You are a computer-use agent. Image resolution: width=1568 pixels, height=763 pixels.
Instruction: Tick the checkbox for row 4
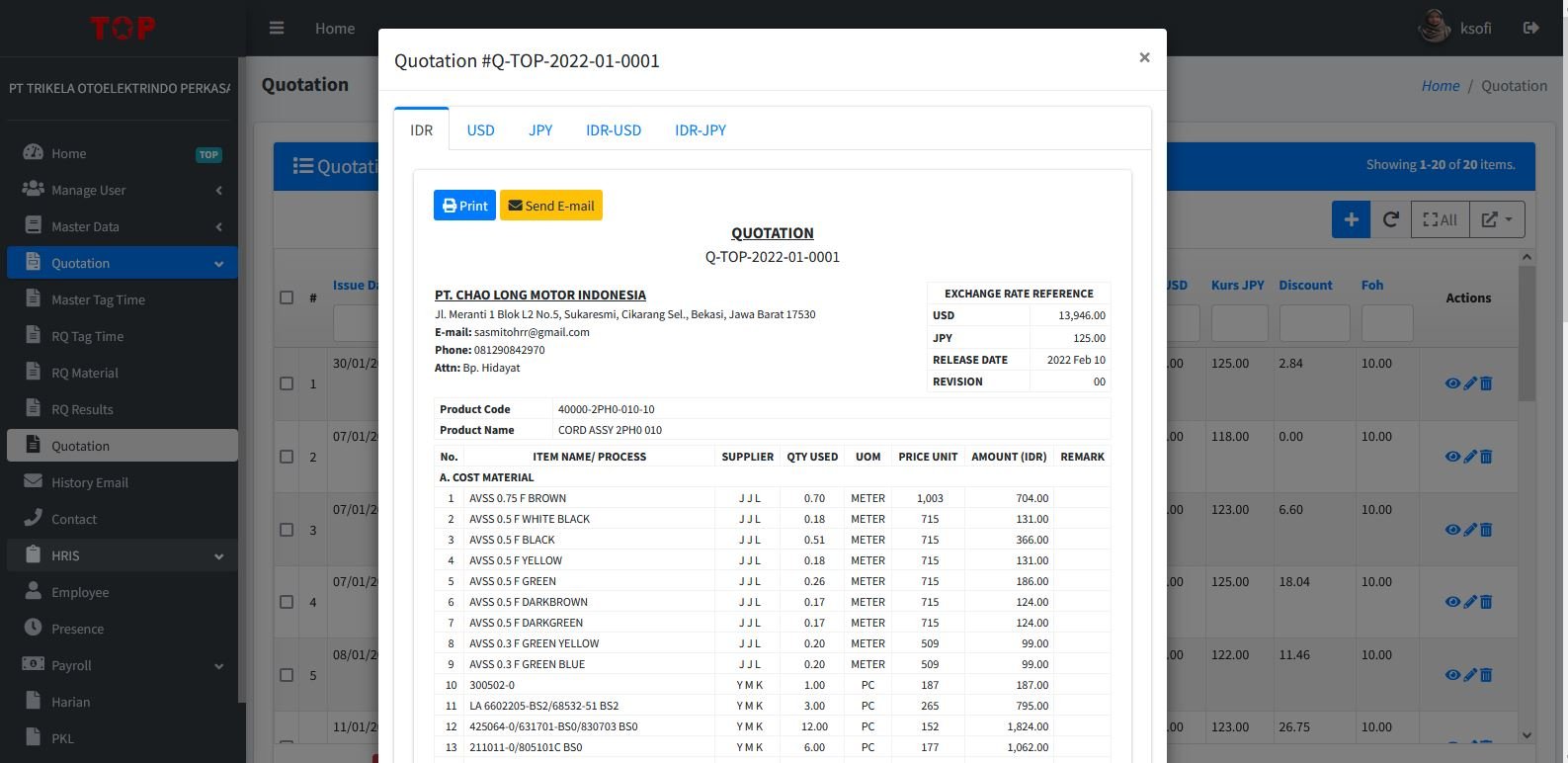287,602
